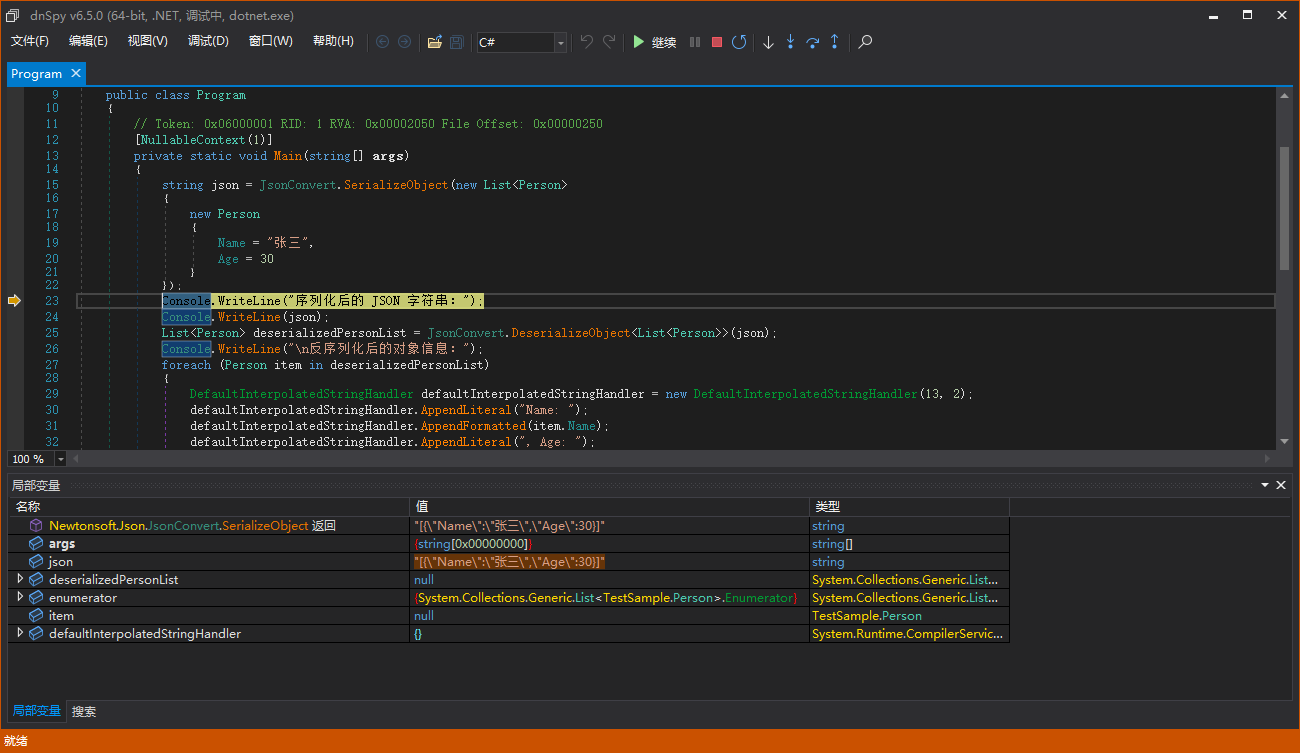Open the 调试(D) menu

coord(208,41)
